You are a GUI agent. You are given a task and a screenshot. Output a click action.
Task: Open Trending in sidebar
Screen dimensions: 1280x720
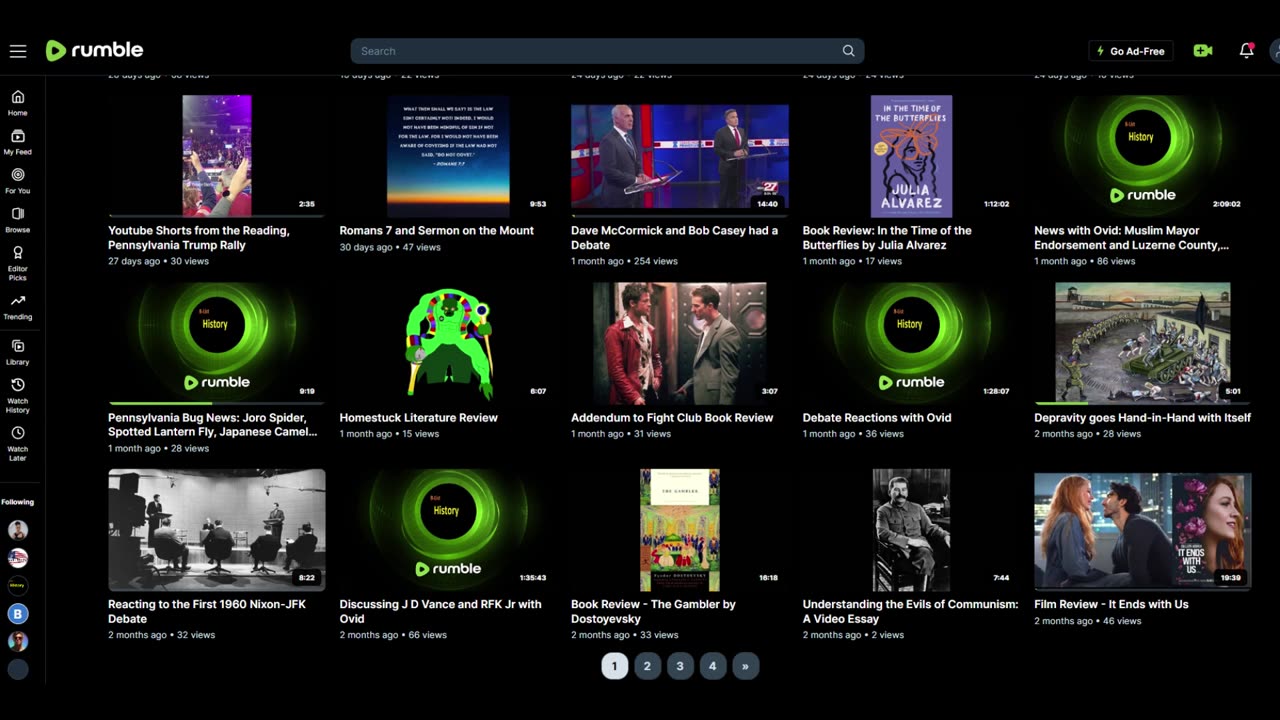pos(18,307)
